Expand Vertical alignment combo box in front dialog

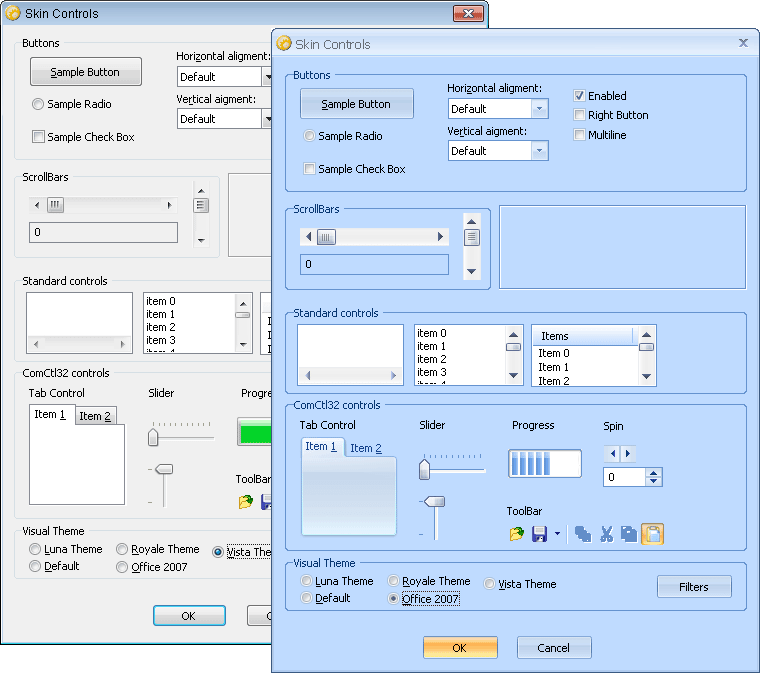click(539, 151)
